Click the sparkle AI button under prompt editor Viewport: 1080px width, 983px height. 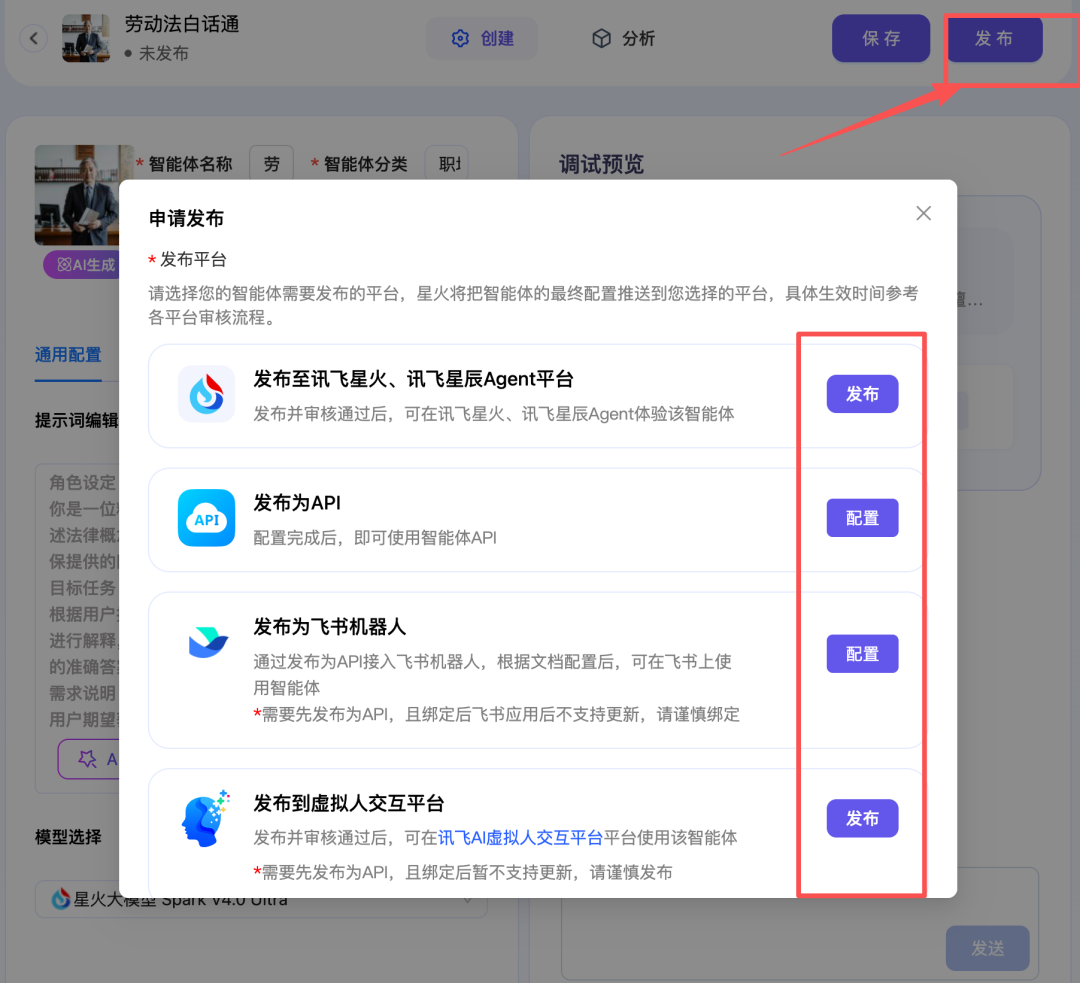coord(88,759)
